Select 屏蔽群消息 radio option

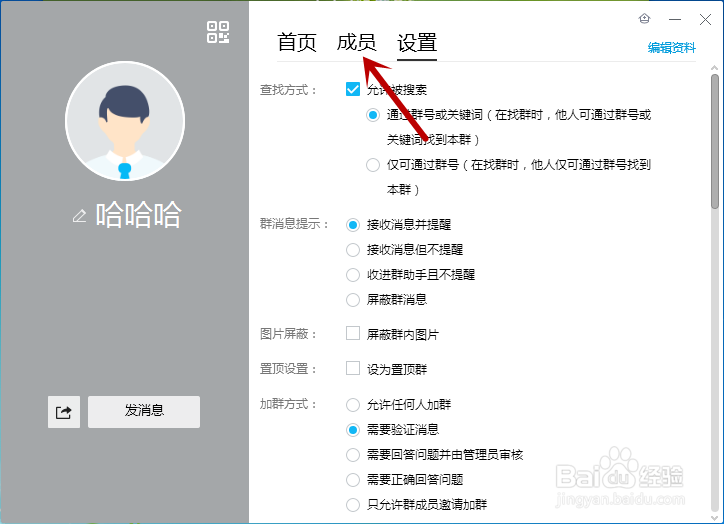click(353, 300)
